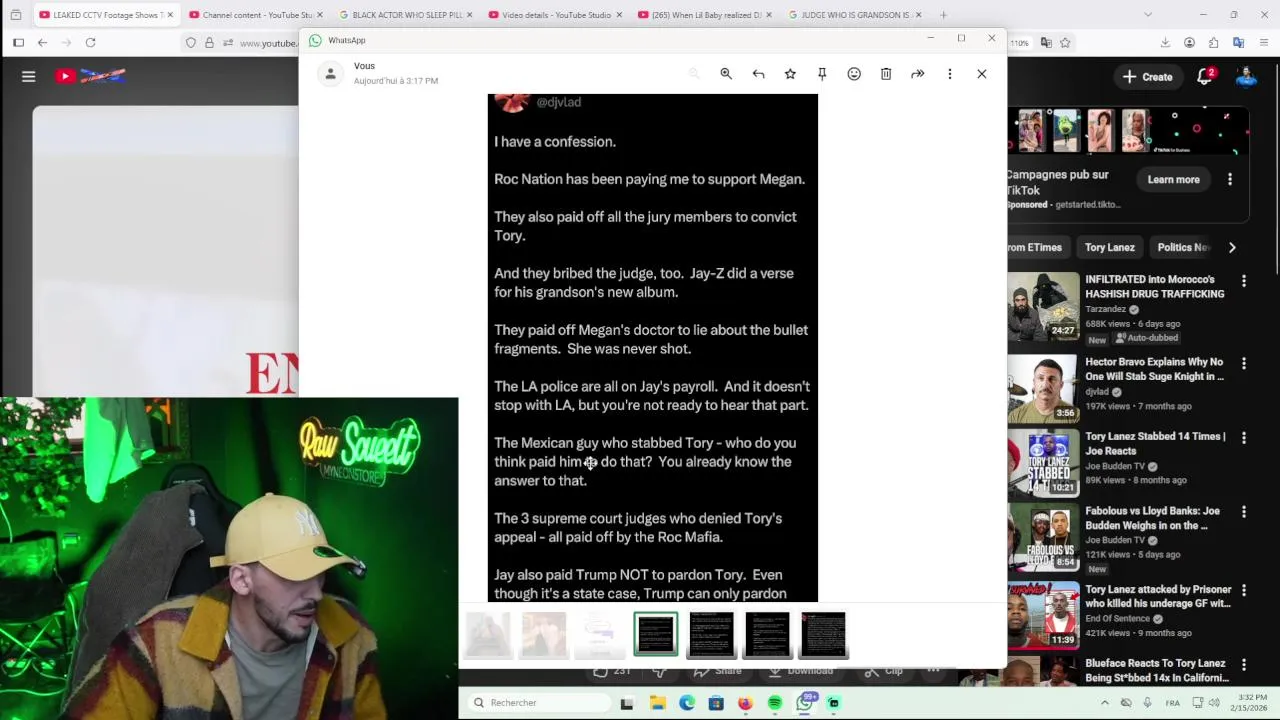Open Tory Lanez attacked by Prisoner video
The width and height of the screenshot is (1280, 720).
tap(1156, 596)
